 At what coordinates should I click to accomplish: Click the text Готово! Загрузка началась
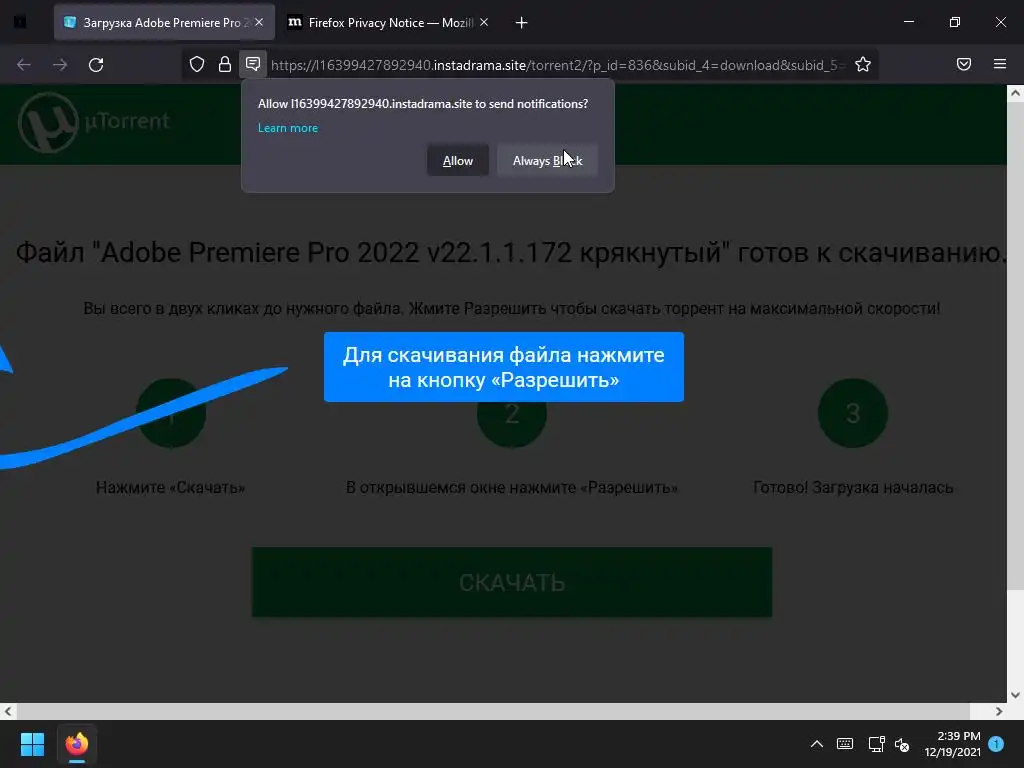click(x=853, y=487)
